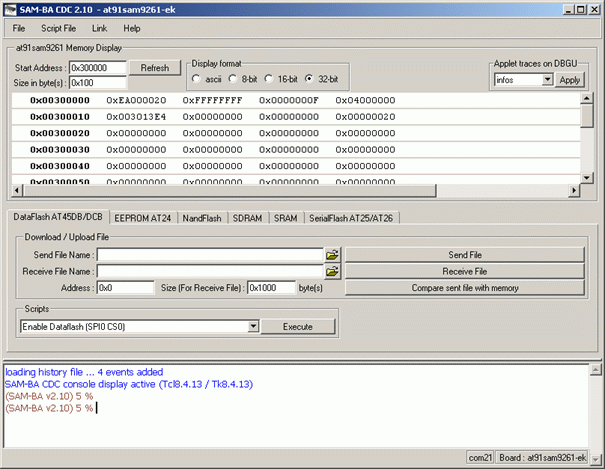
Task: Open the Script File menu
Action: pyautogui.click(x=59, y=28)
